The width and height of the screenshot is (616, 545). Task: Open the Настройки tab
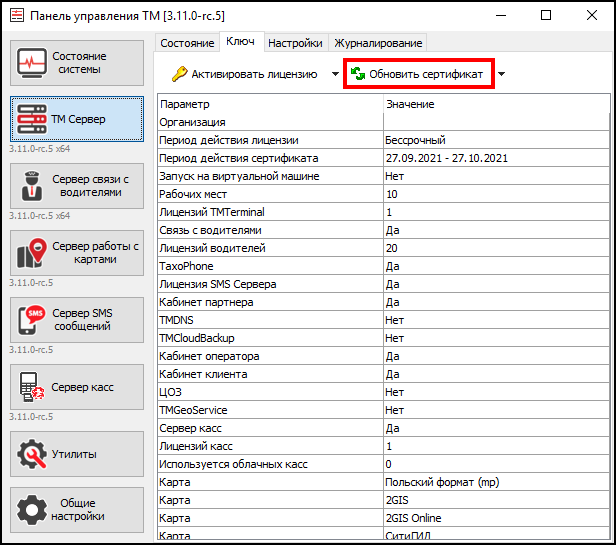296,43
